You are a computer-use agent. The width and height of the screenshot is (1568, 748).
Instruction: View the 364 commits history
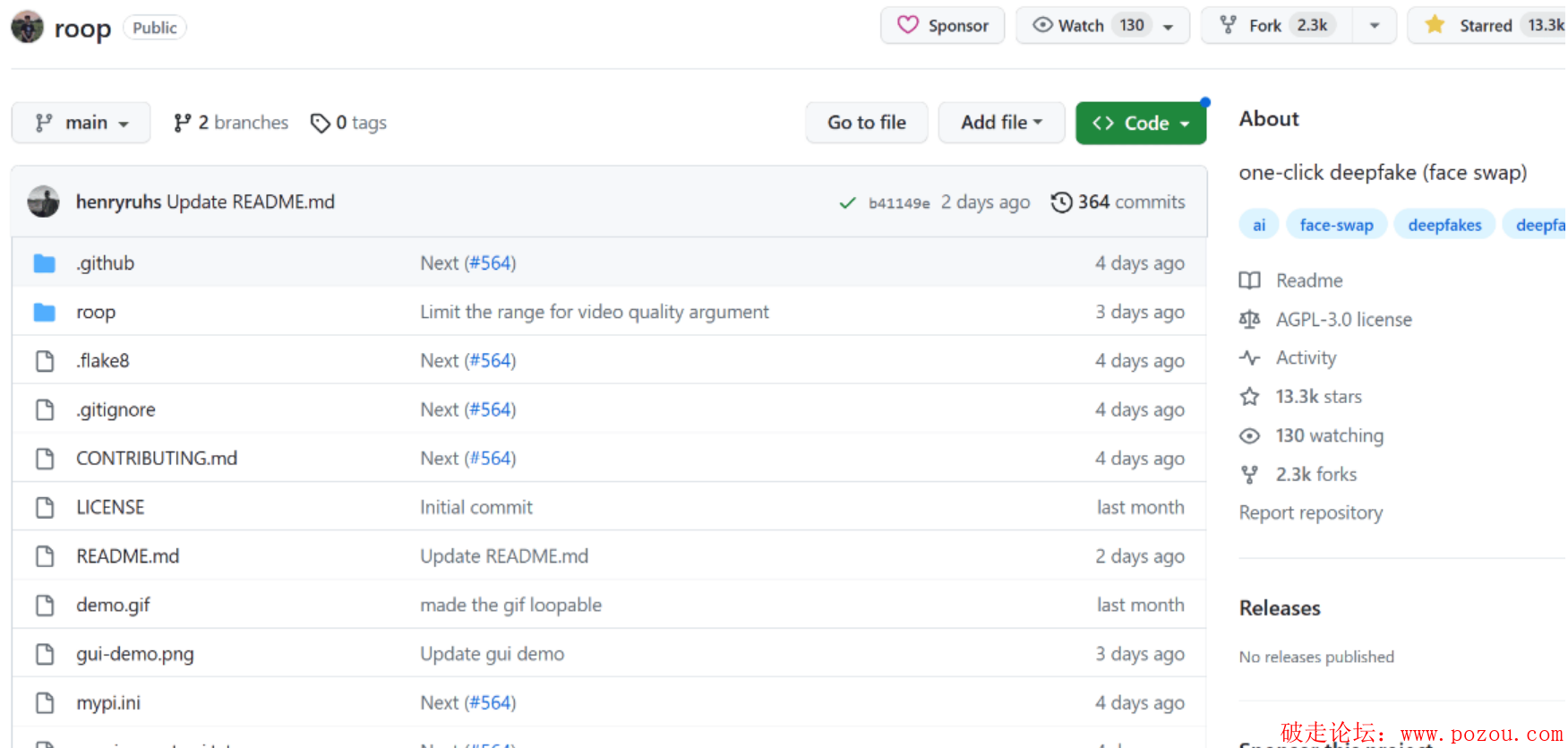pos(1118,202)
